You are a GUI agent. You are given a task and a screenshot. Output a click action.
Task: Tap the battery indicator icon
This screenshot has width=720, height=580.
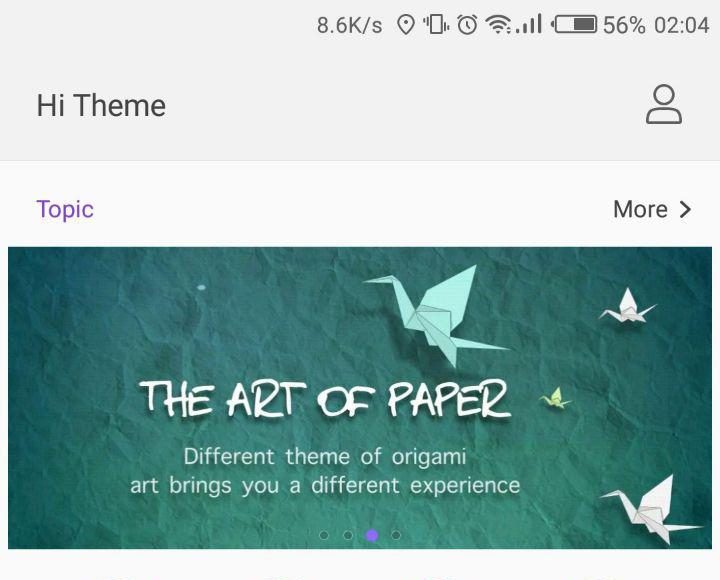pos(574,24)
